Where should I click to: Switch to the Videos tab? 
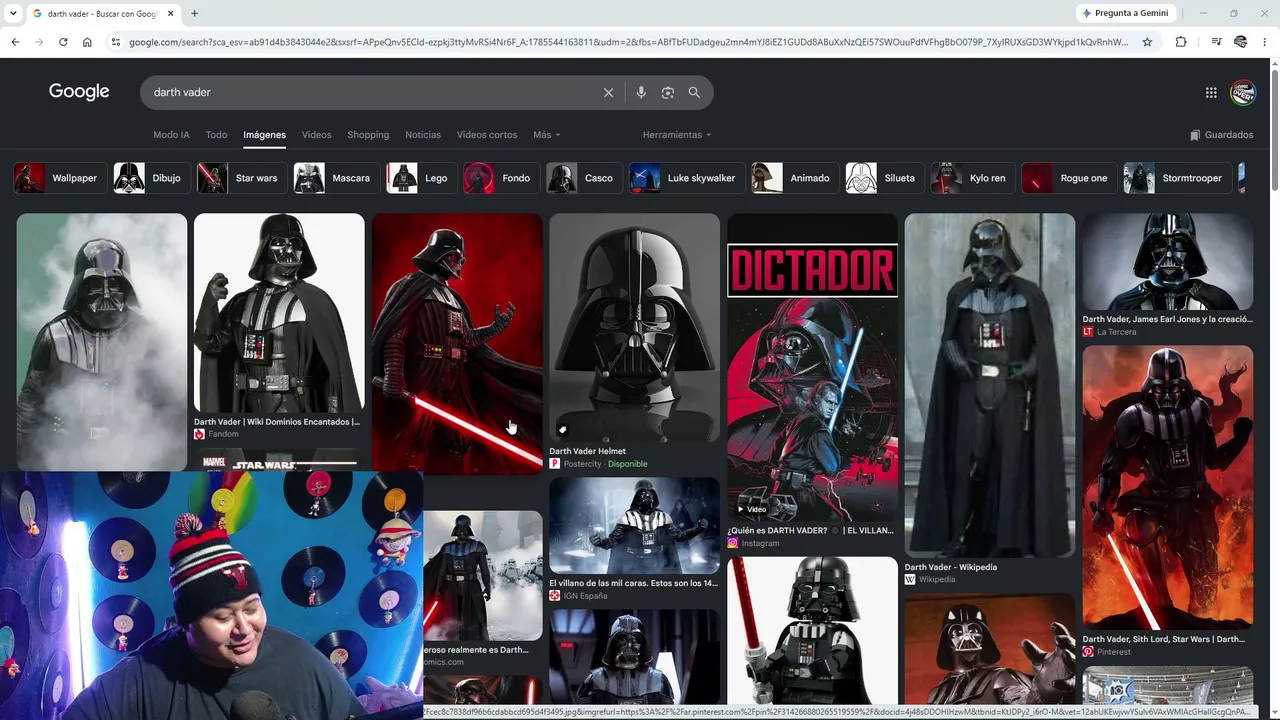[x=316, y=135]
